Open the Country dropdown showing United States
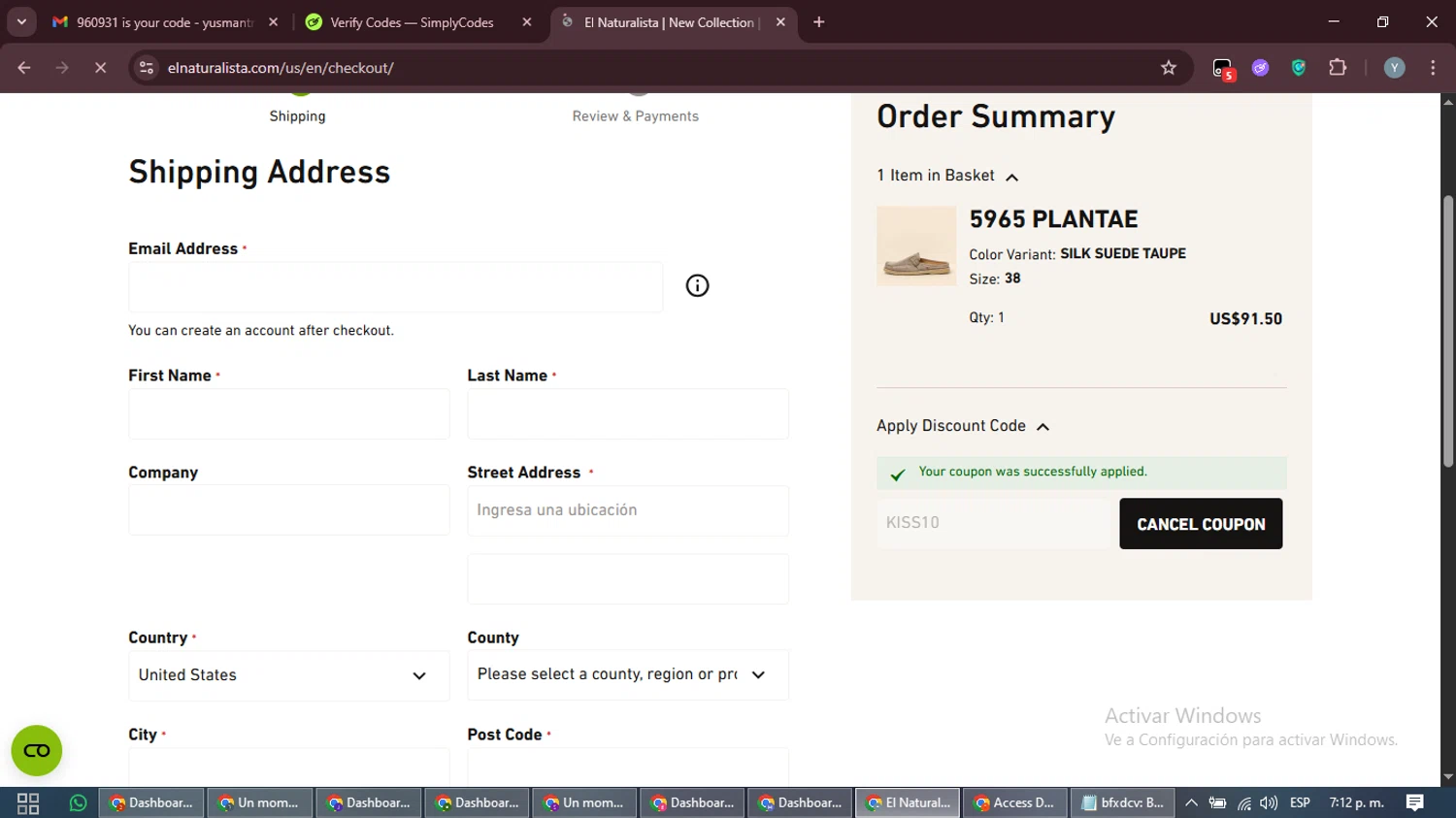This screenshot has width=1456, height=818. click(x=289, y=675)
